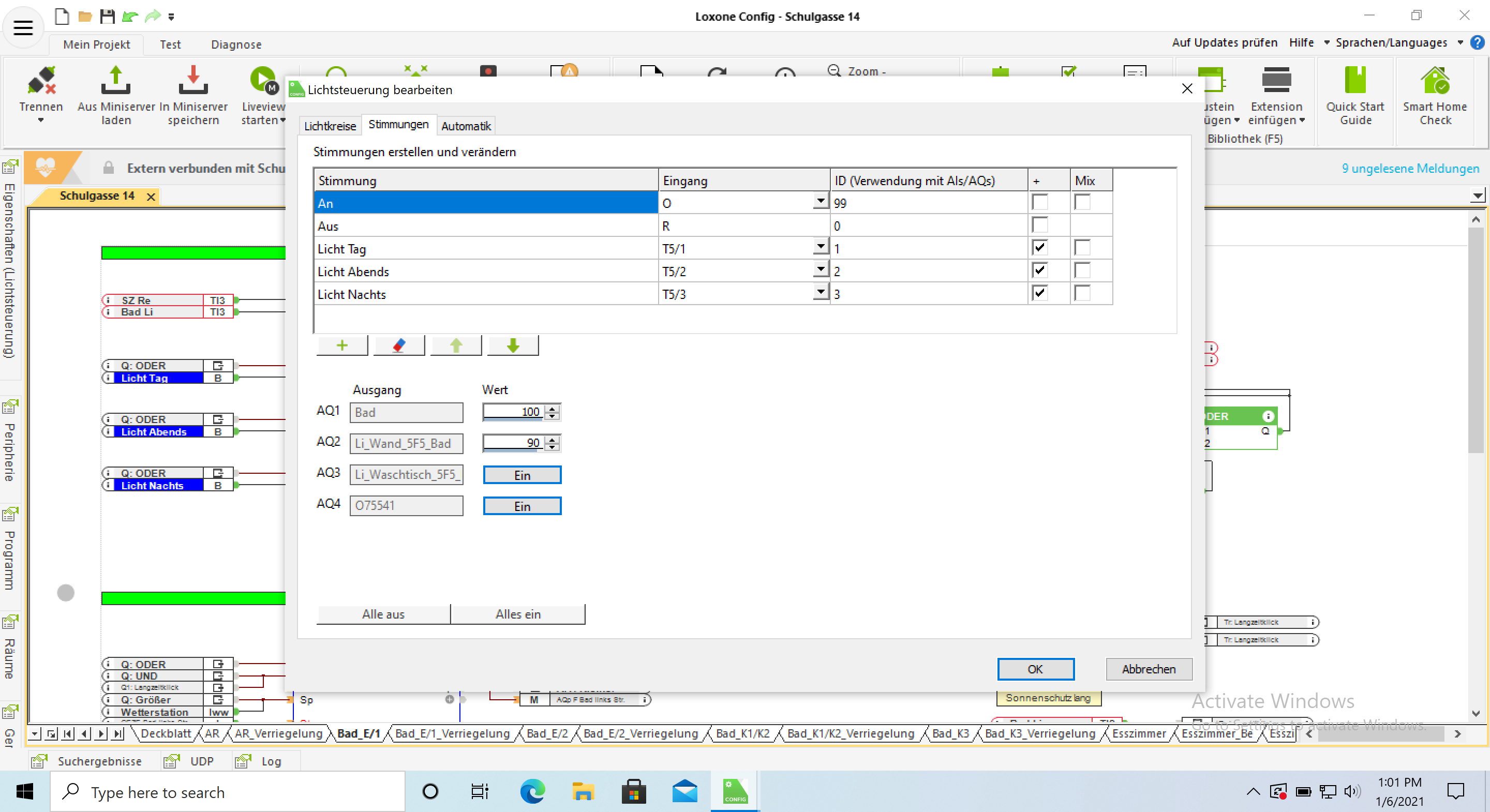1490x812 pixels.
Task: Toggle the plus checkbox for Licht Tag
Action: [1039, 248]
